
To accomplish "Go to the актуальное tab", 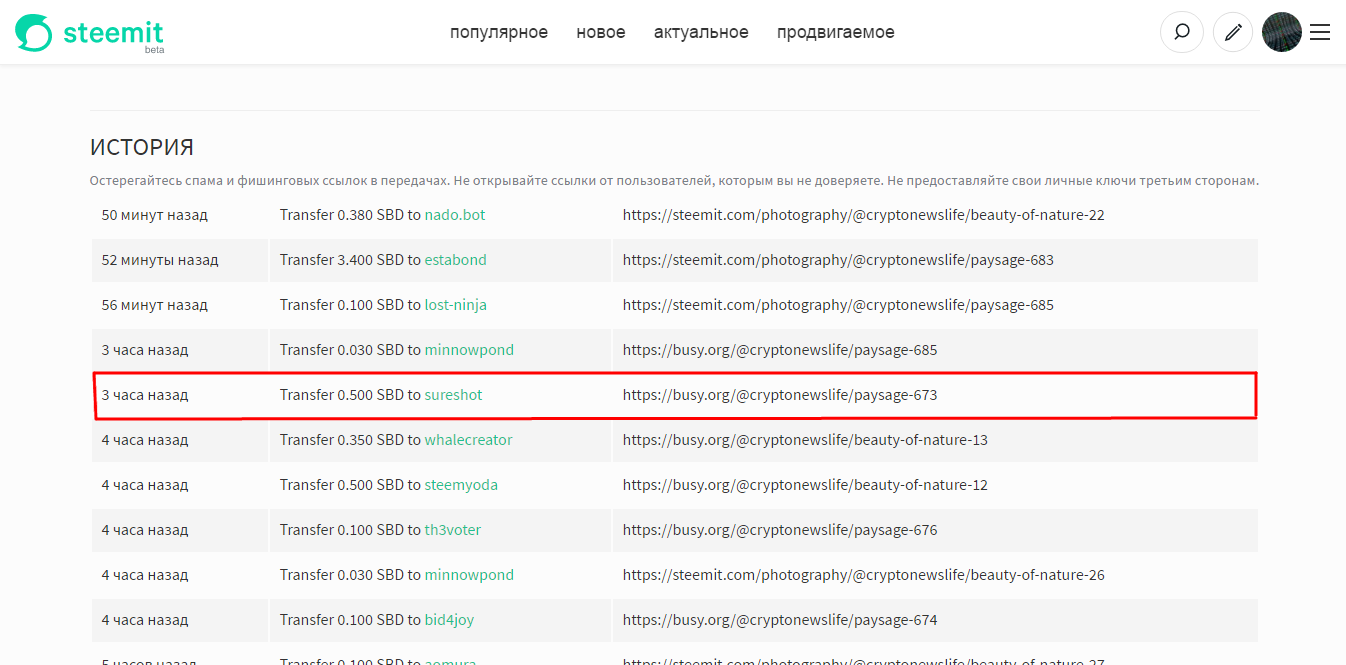I will [701, 32].
